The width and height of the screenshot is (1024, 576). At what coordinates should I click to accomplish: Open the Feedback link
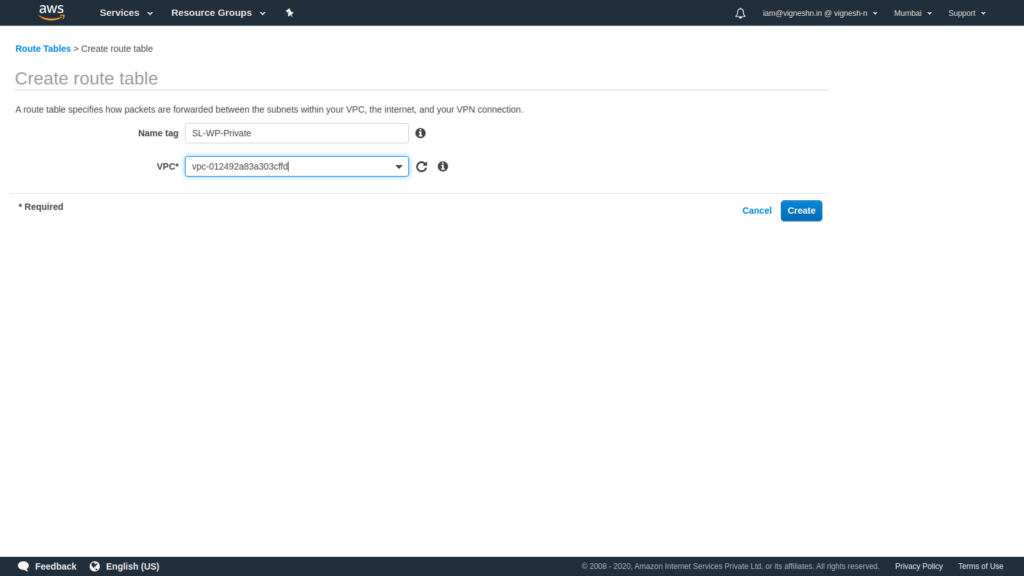point(56,566)
